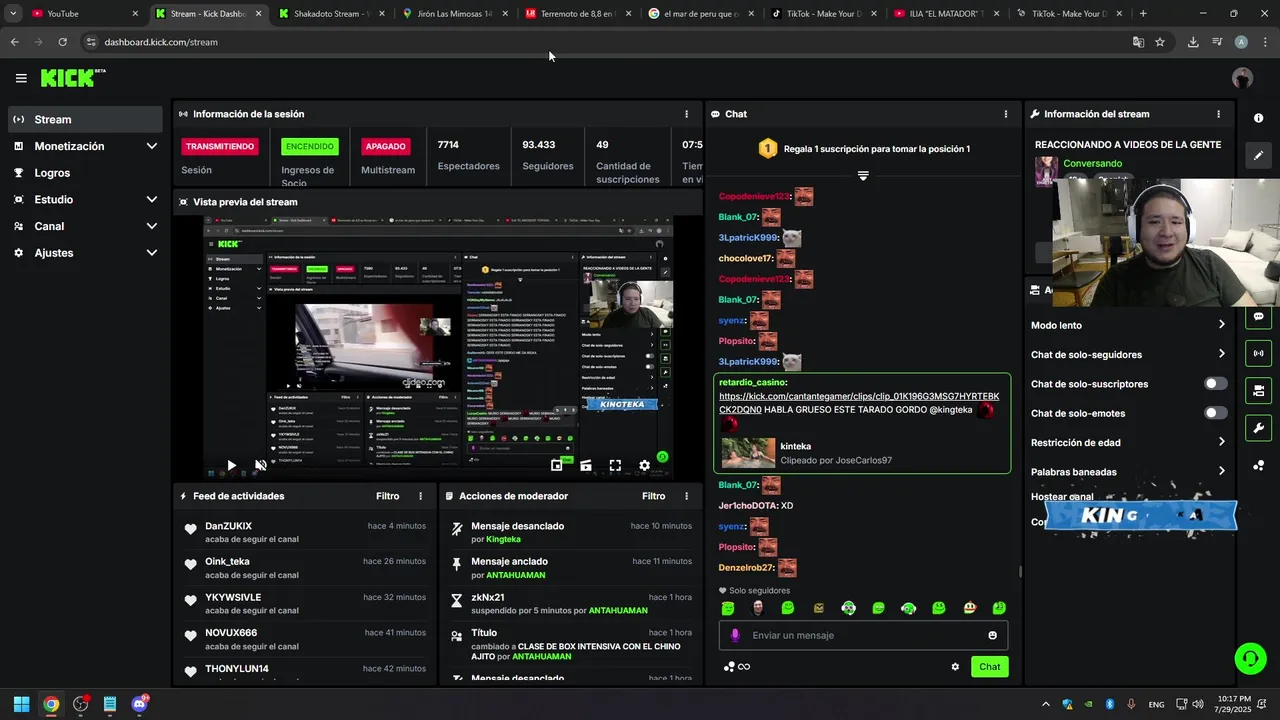Click the chat bubble icon on right rail
Viewport: 1280px width, 720px height.
point(1258,316)
